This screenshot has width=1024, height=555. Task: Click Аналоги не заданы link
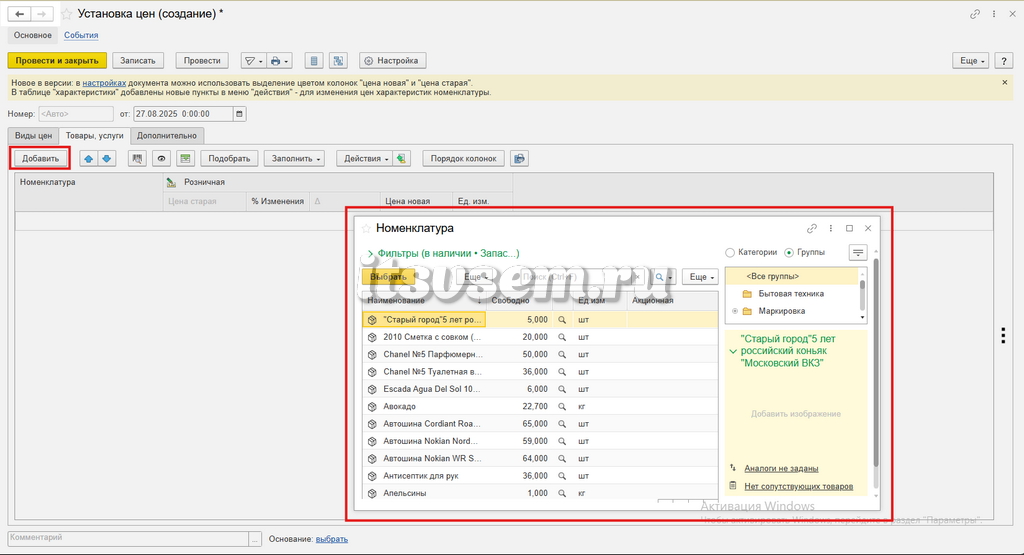[x=781, y=468]
